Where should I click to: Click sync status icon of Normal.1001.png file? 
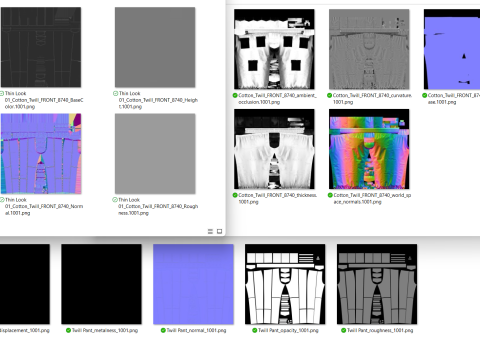pos(2,200)
